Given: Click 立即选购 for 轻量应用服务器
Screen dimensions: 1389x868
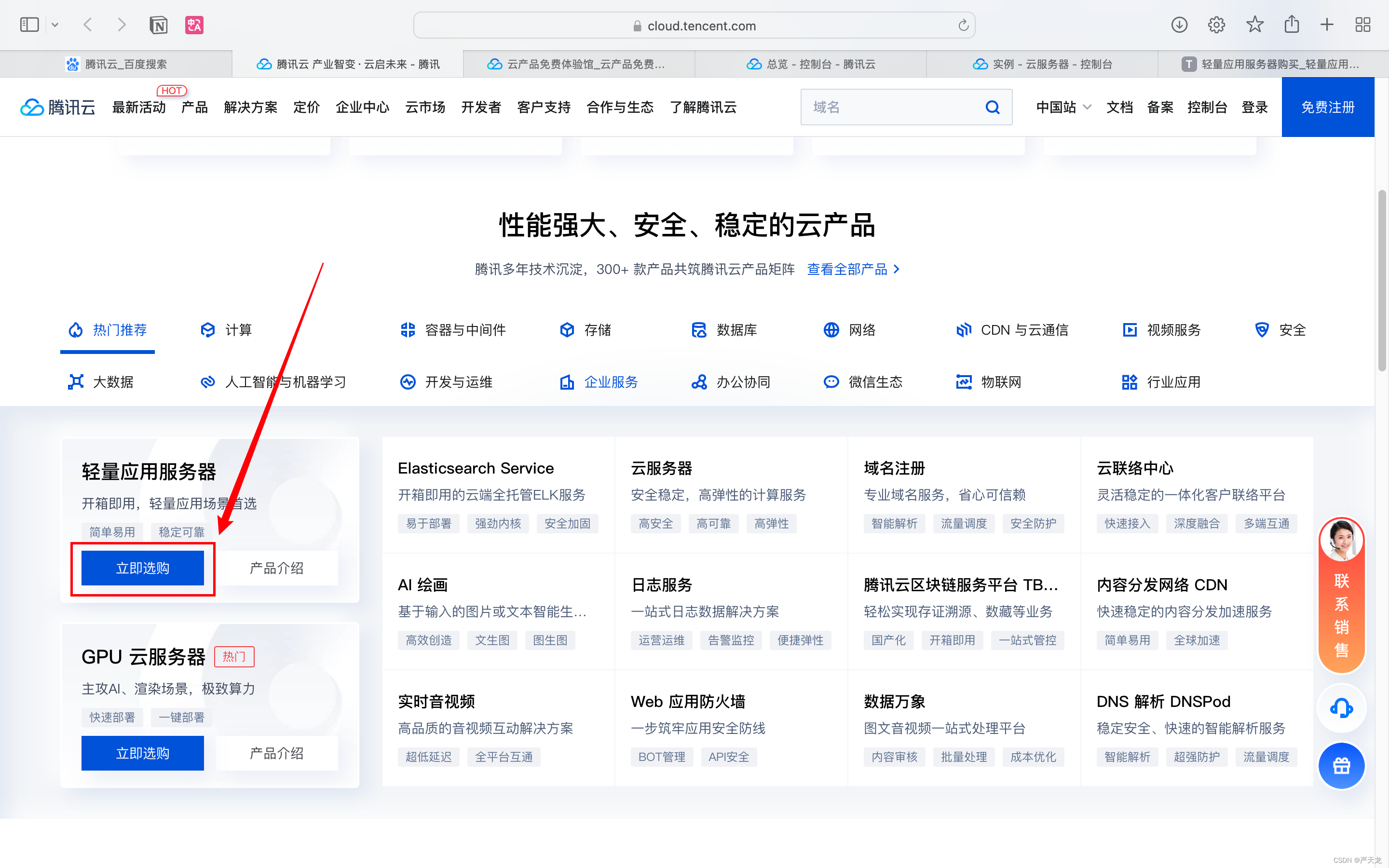Looking at the screenshot, I should pos(142,568).
